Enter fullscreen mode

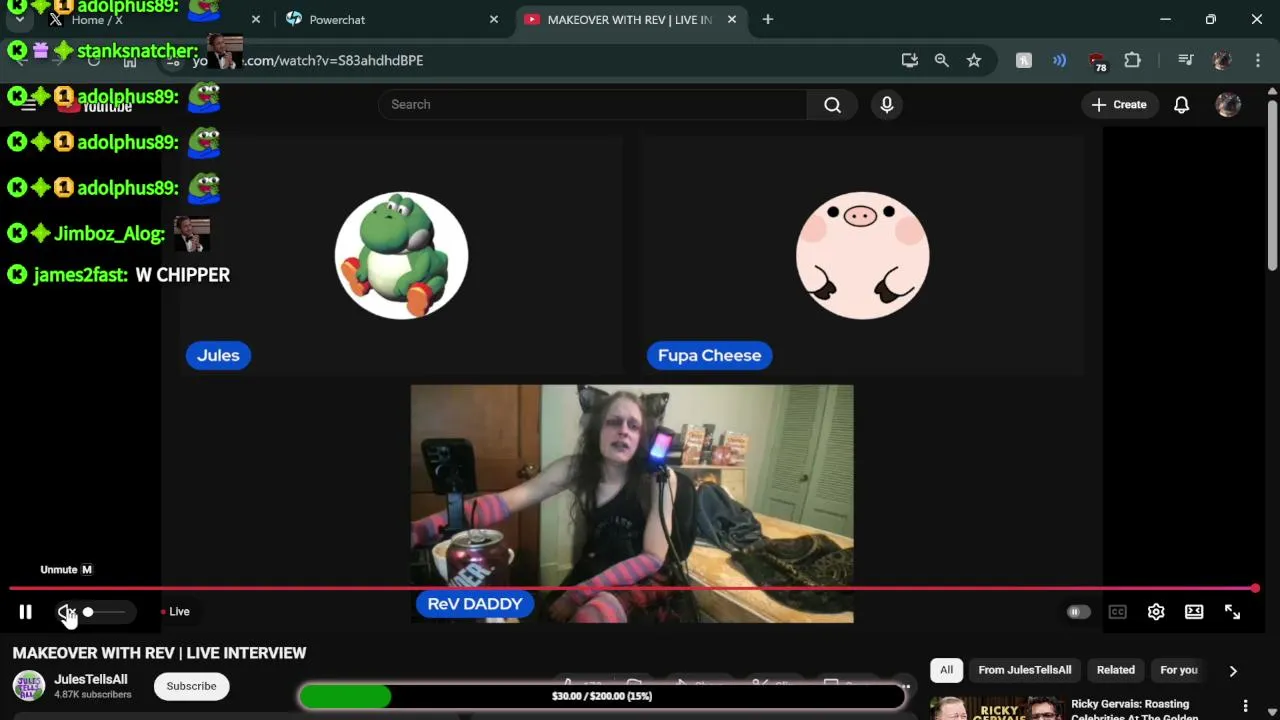click(1232, 612)
